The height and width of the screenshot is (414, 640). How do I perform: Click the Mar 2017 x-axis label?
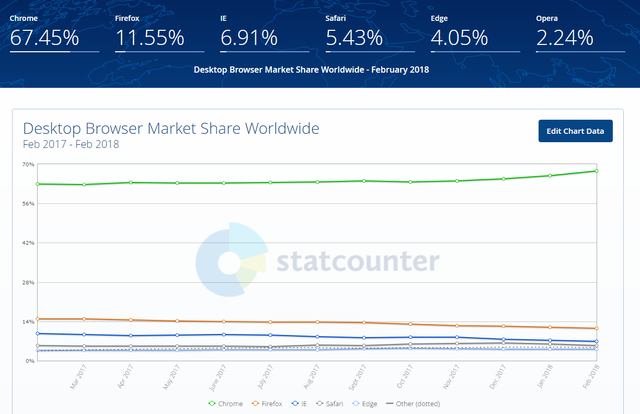78,377
